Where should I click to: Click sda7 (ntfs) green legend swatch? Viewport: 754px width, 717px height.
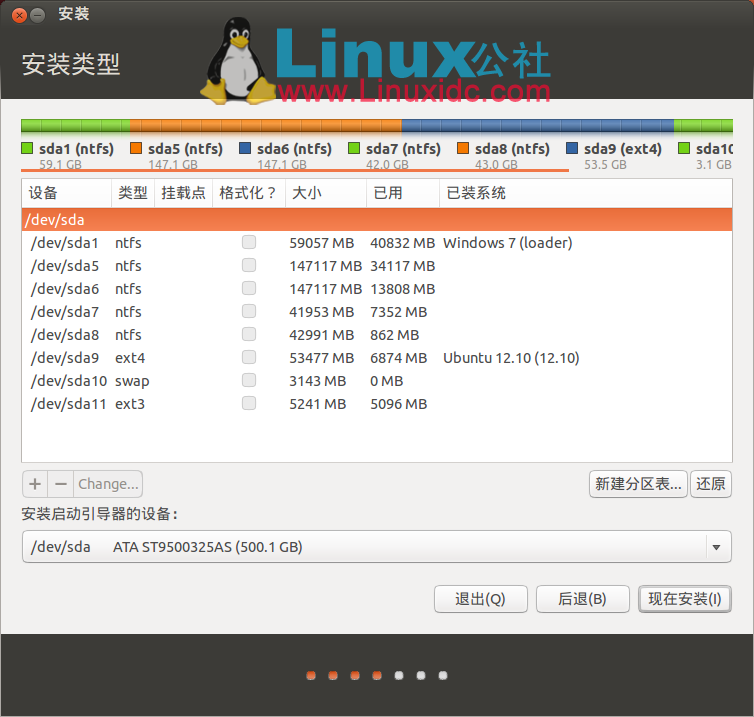click(x=354, y=148)
